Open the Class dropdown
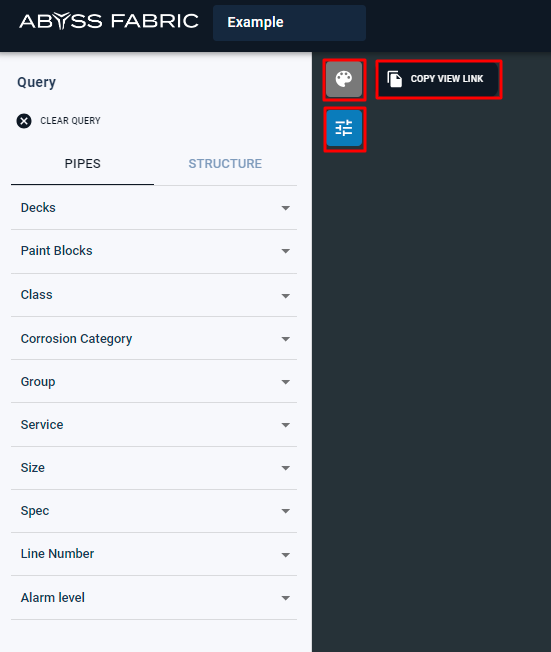Viewport: 551px width, 652px height. (x=154, y=295)
